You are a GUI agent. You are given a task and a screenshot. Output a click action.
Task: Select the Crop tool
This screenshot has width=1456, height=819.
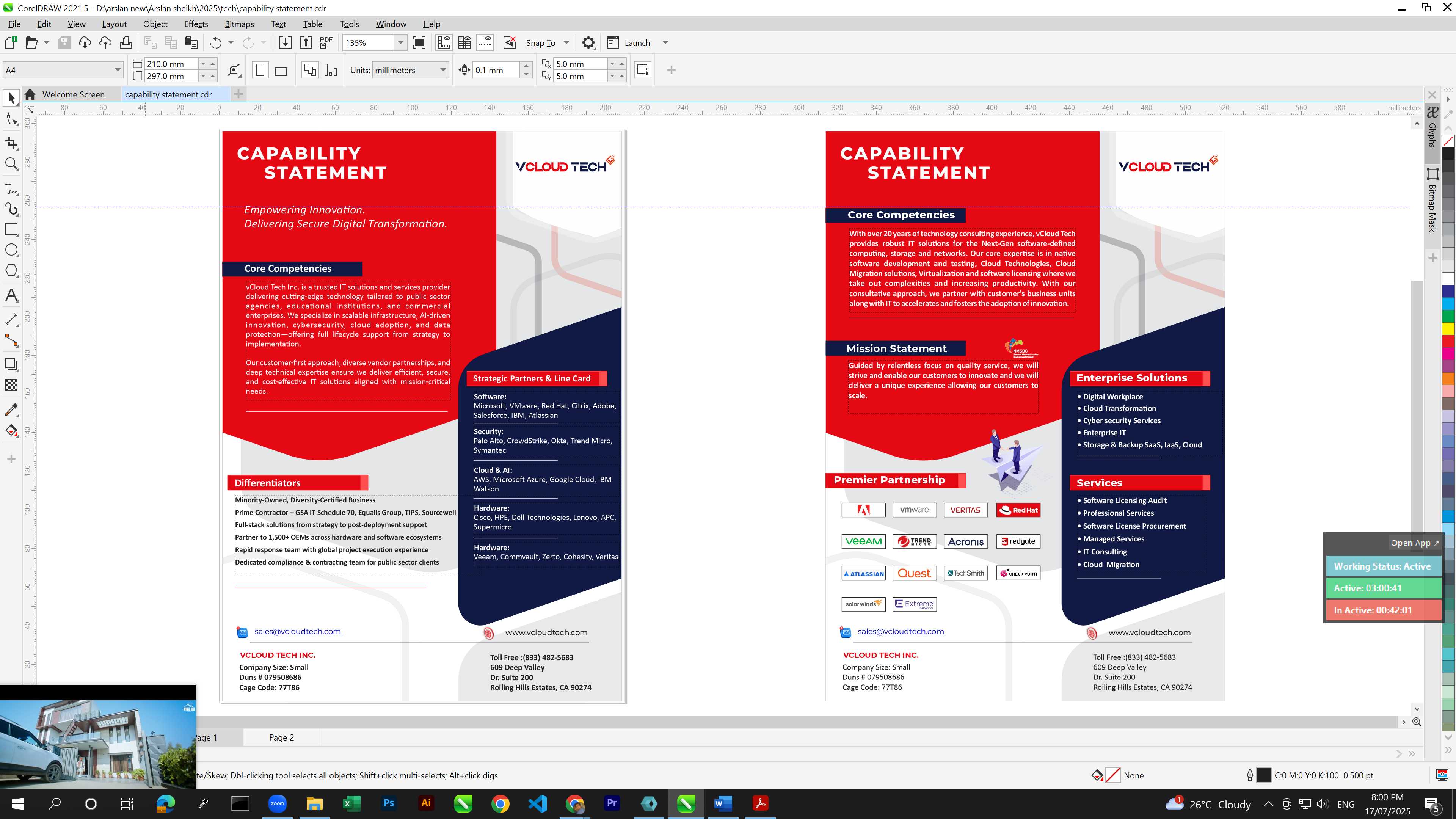pos(11,143)
